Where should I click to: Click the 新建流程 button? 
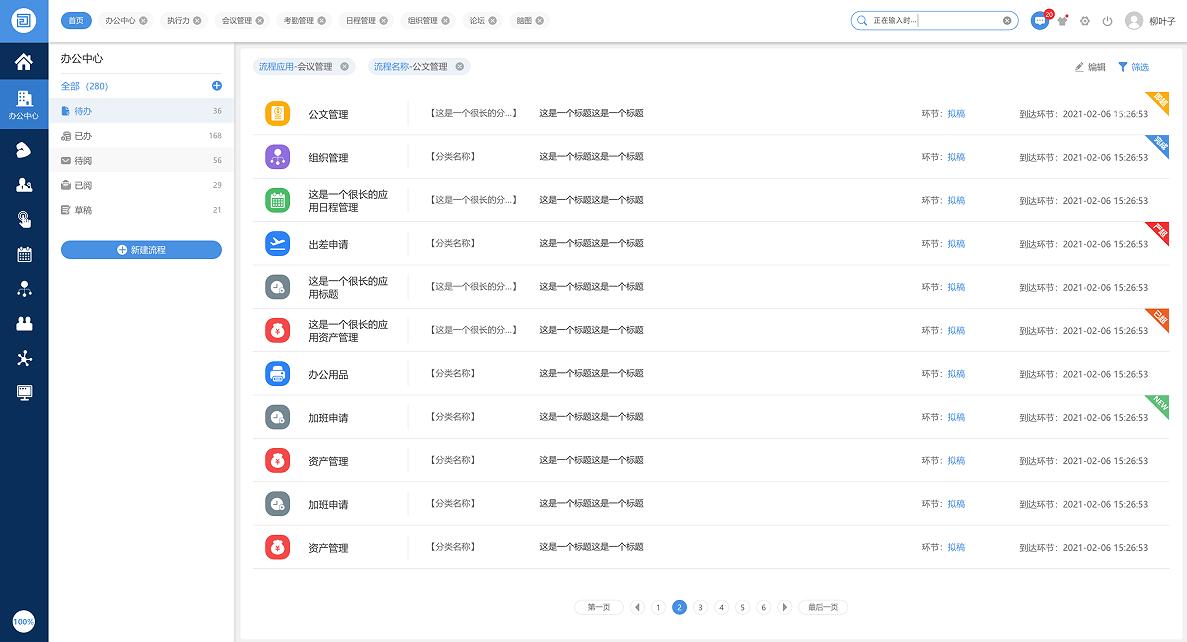(x=141, y=249)
